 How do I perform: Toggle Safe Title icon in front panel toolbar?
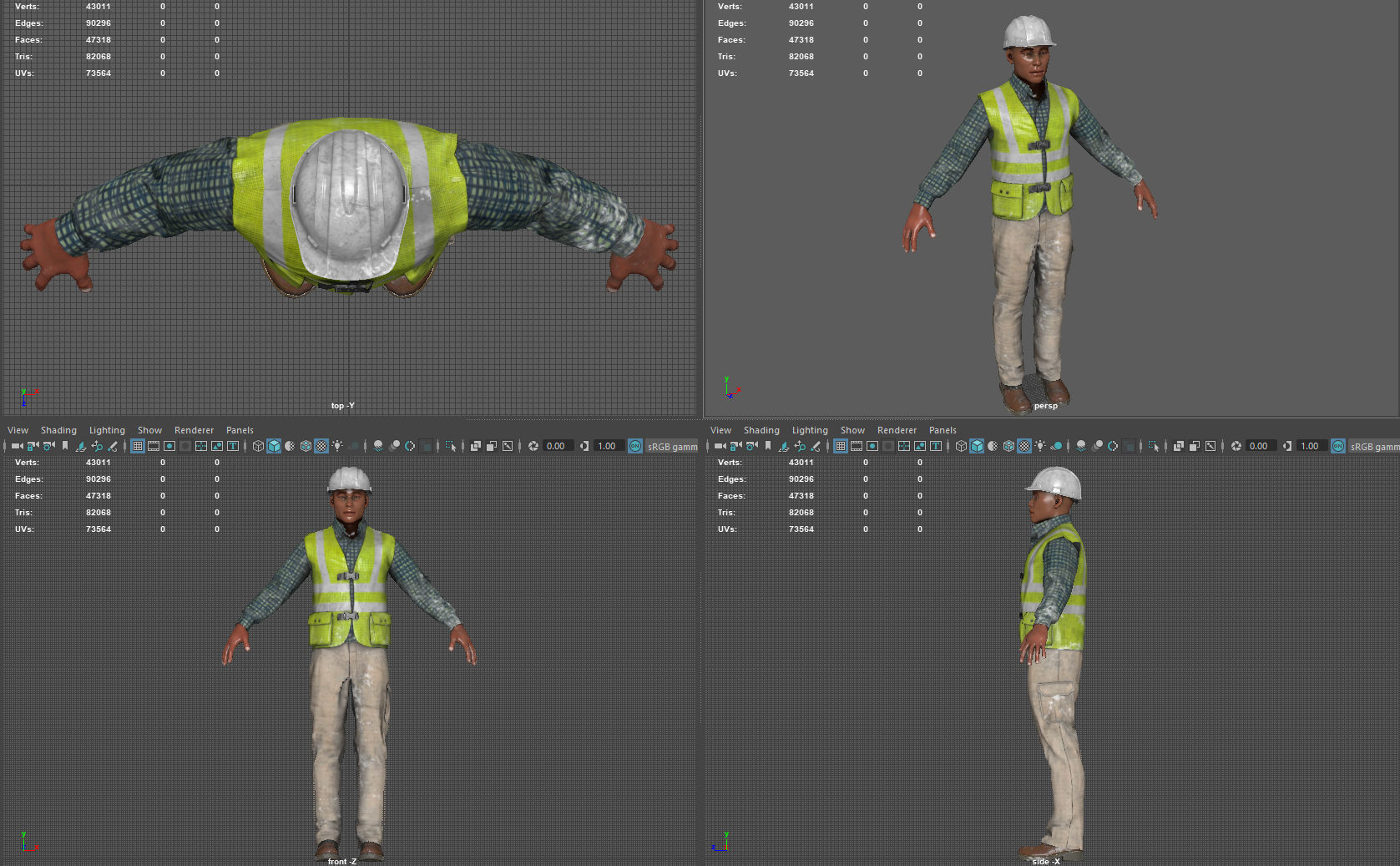233,446
